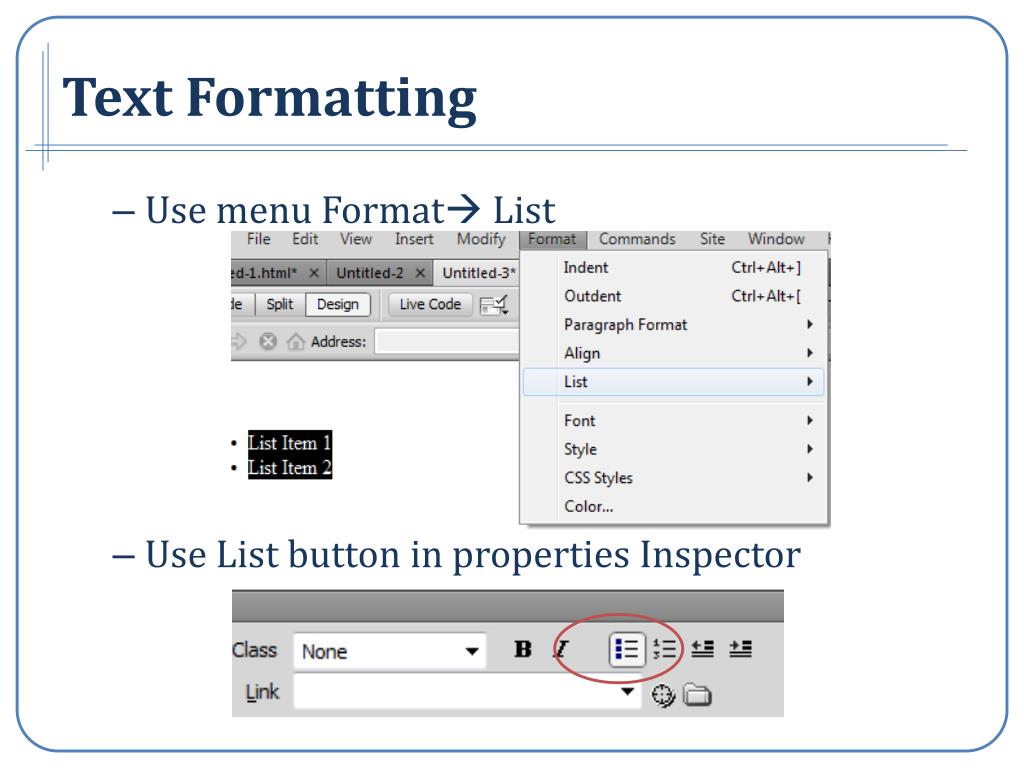Click the Live Code button
This screenshot has width=1024, height=768.
430,304
